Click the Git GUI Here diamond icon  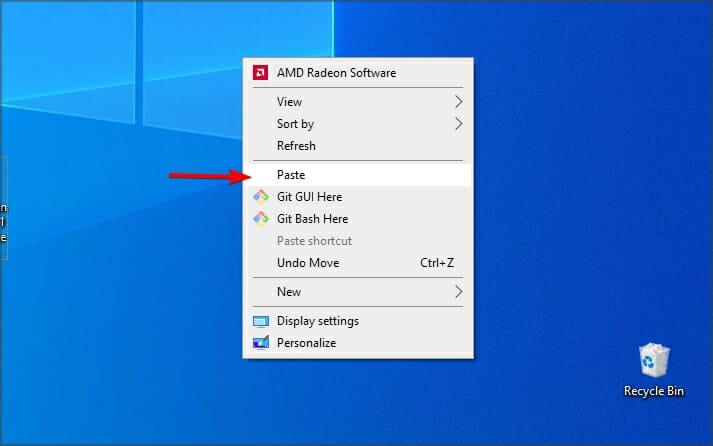click(261, 197)
